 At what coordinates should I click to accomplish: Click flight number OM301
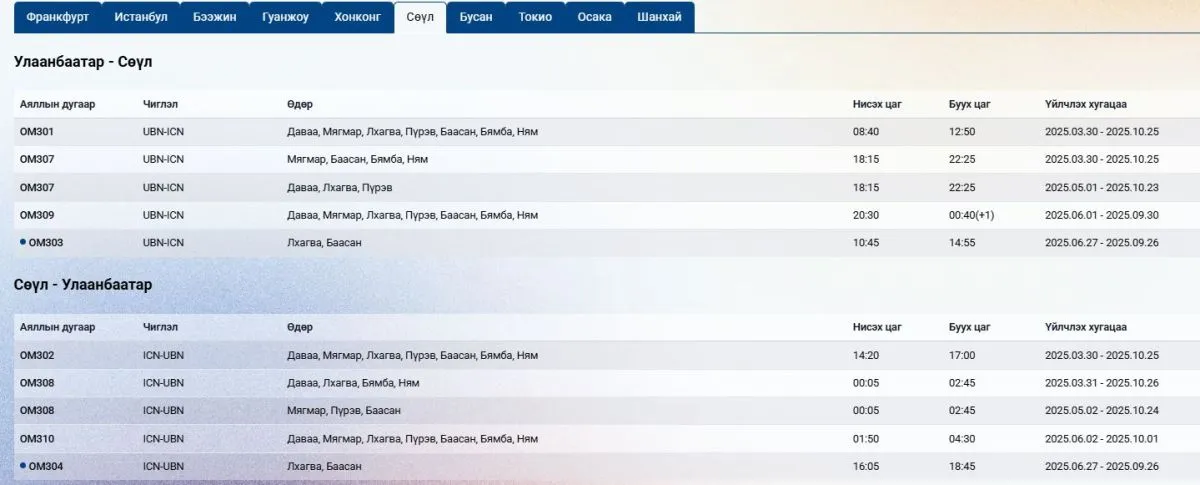click(x=37, y=132)
